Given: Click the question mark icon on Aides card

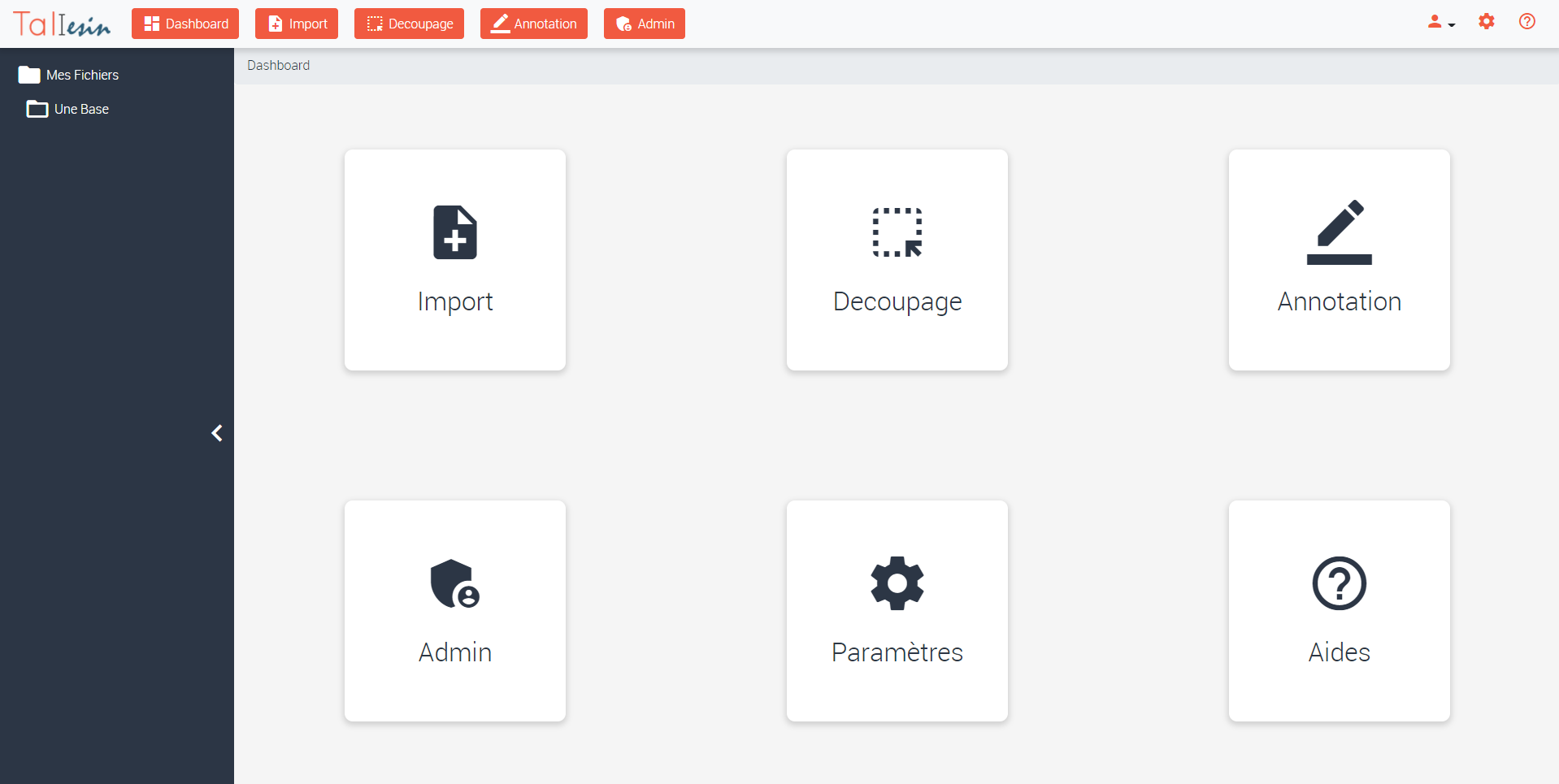Looking at the screenshot, I should tap(1340, 583).
